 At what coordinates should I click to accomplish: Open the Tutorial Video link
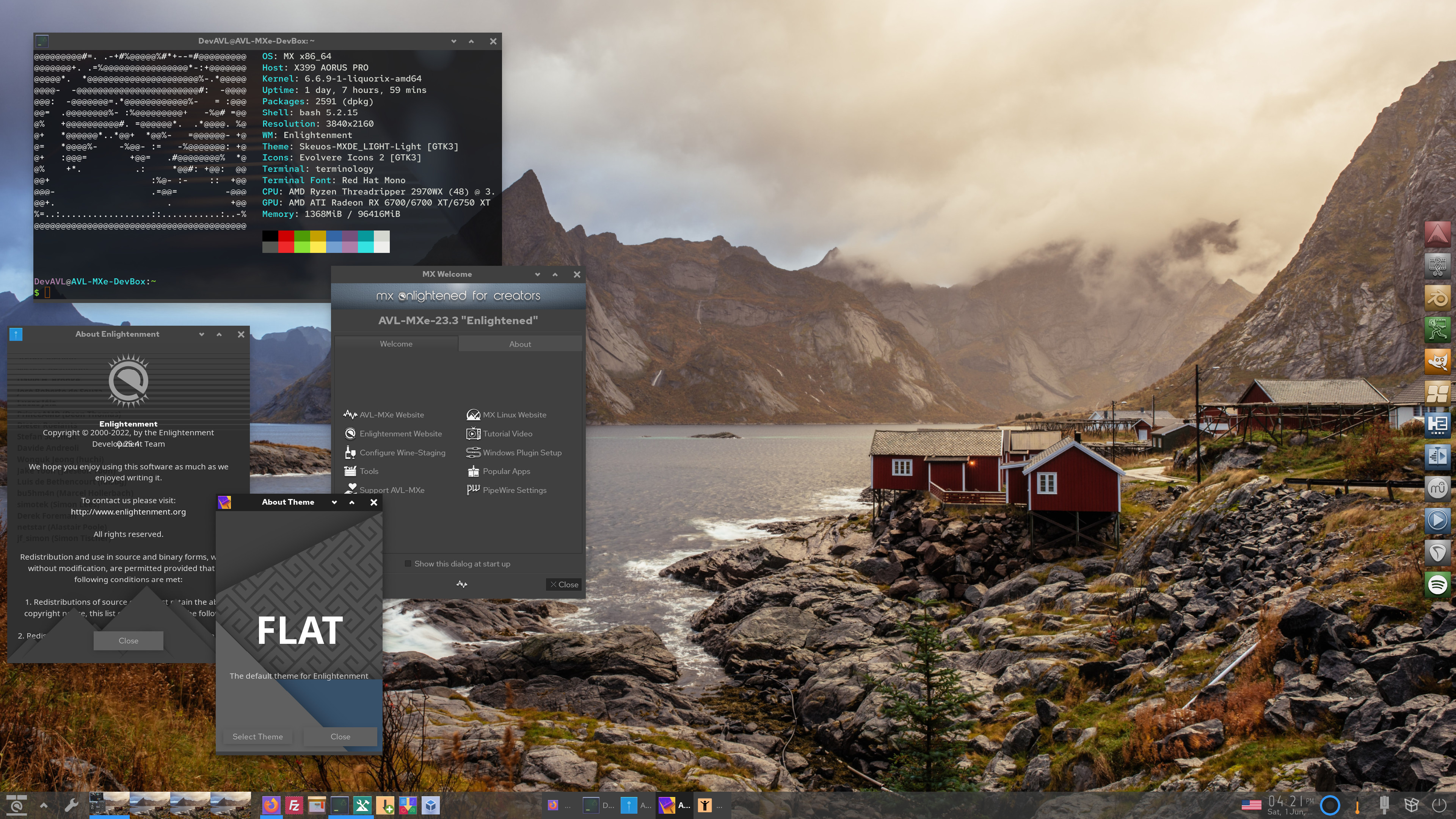click(x=499, y=433)
